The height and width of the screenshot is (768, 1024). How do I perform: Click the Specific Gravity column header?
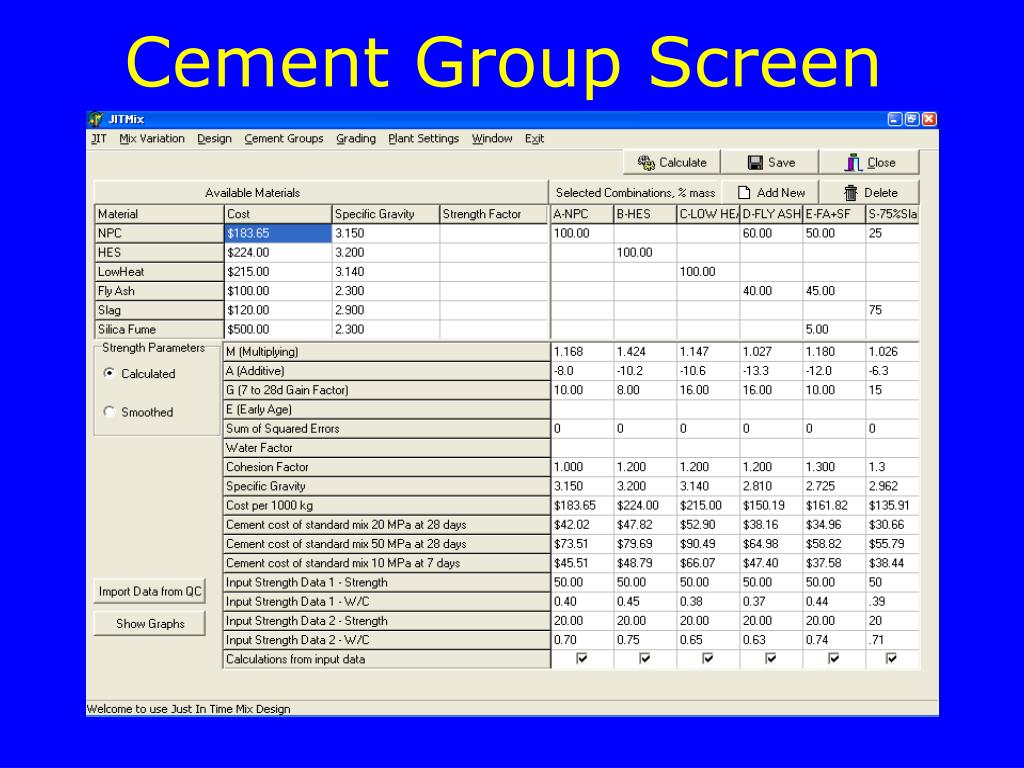(386, 214)
